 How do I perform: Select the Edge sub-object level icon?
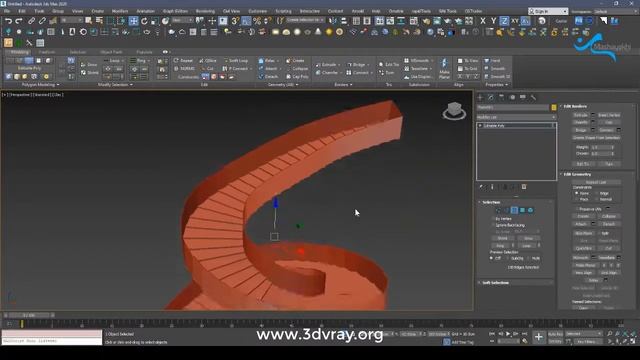[506, 210]
